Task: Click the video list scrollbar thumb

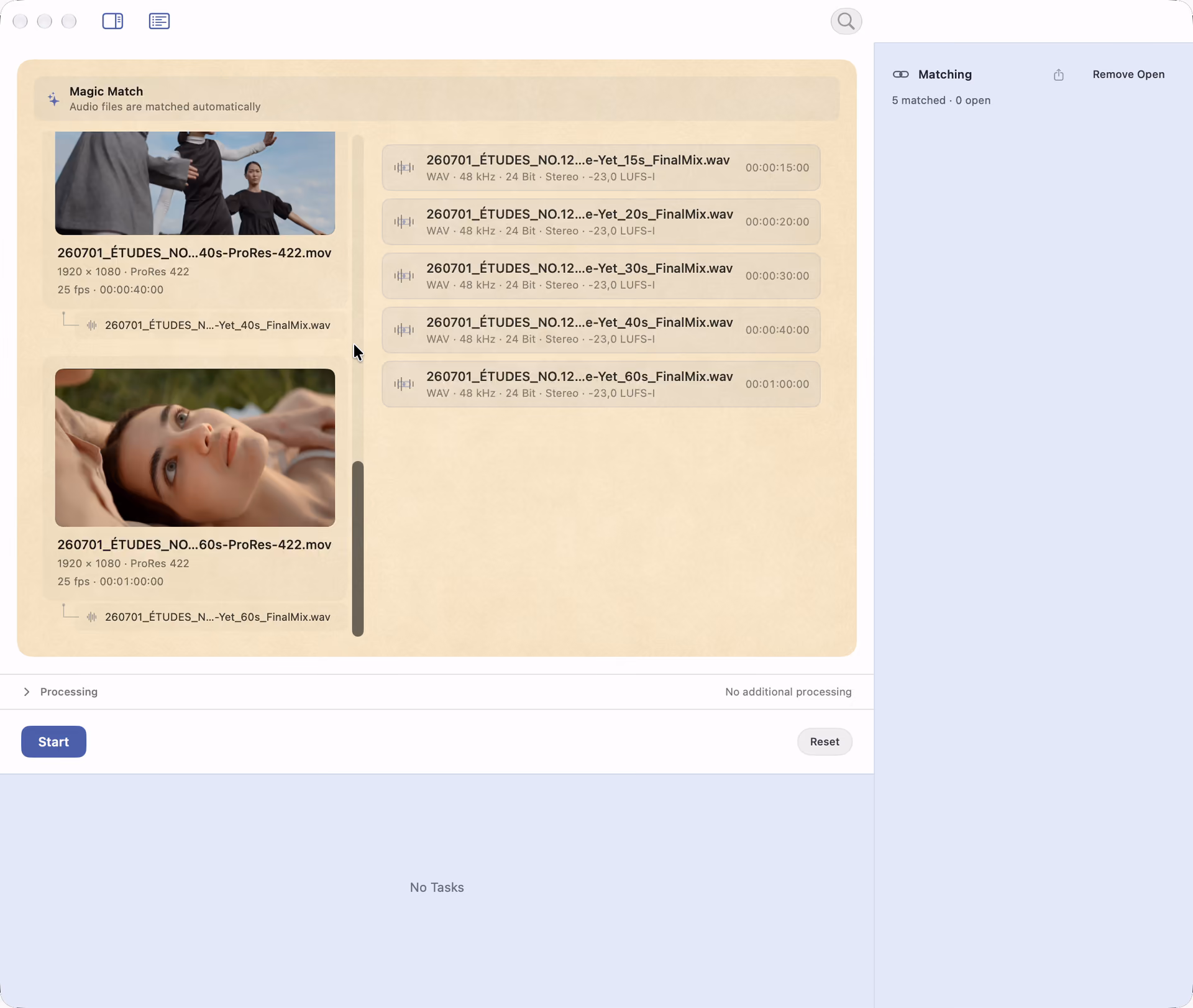Action: pyautogui.click(x=358, y=549)
